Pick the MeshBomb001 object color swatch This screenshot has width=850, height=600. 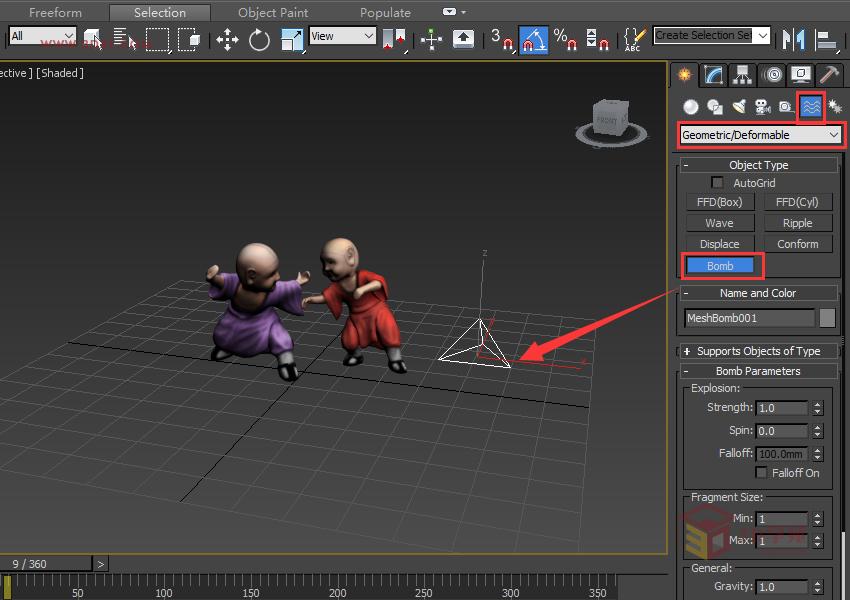[830, 320]
